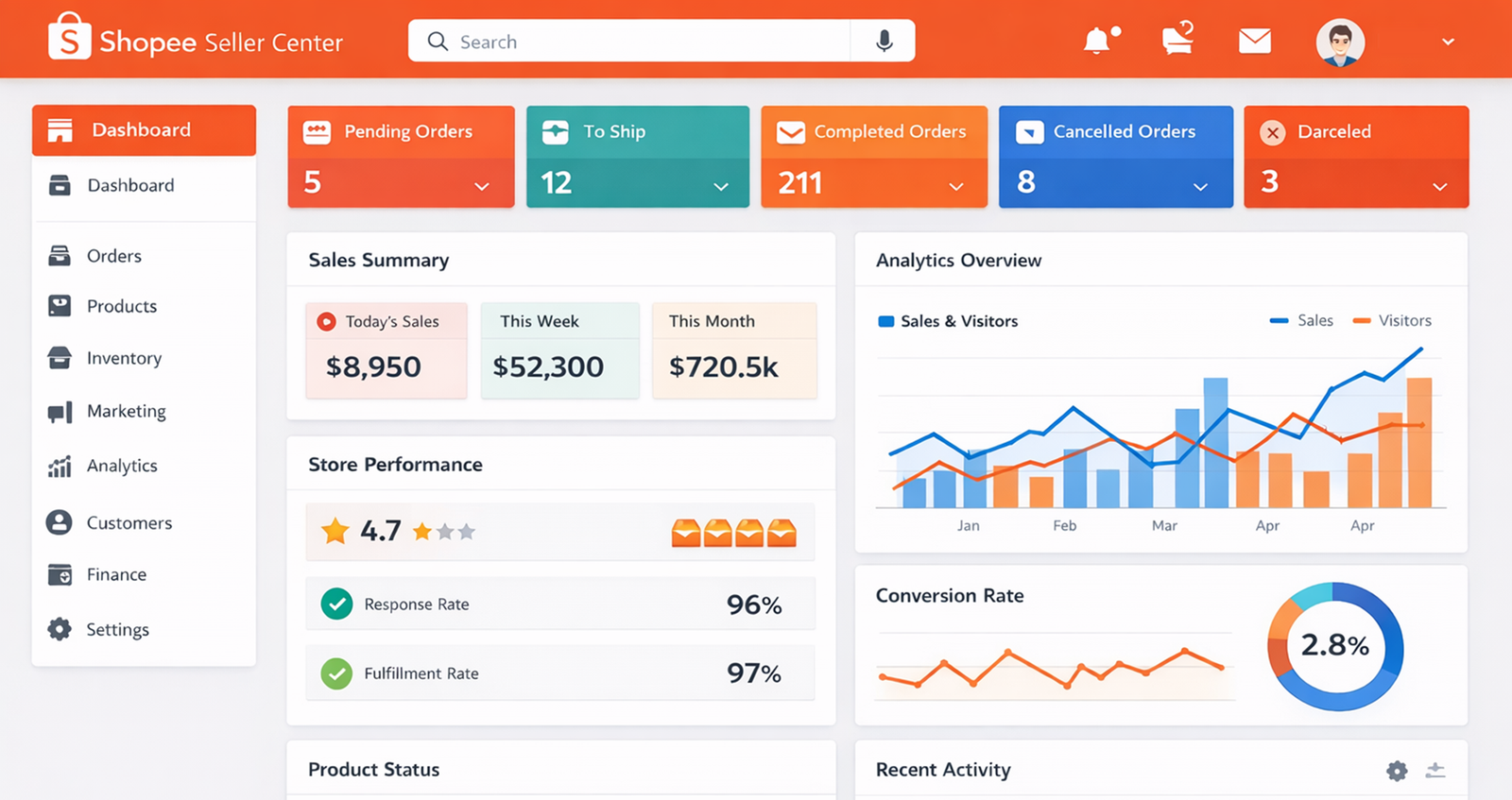Screen dimensions: 1512x800
Task: Open Recent Activity settings gear
Action: tap(1397, 771)
